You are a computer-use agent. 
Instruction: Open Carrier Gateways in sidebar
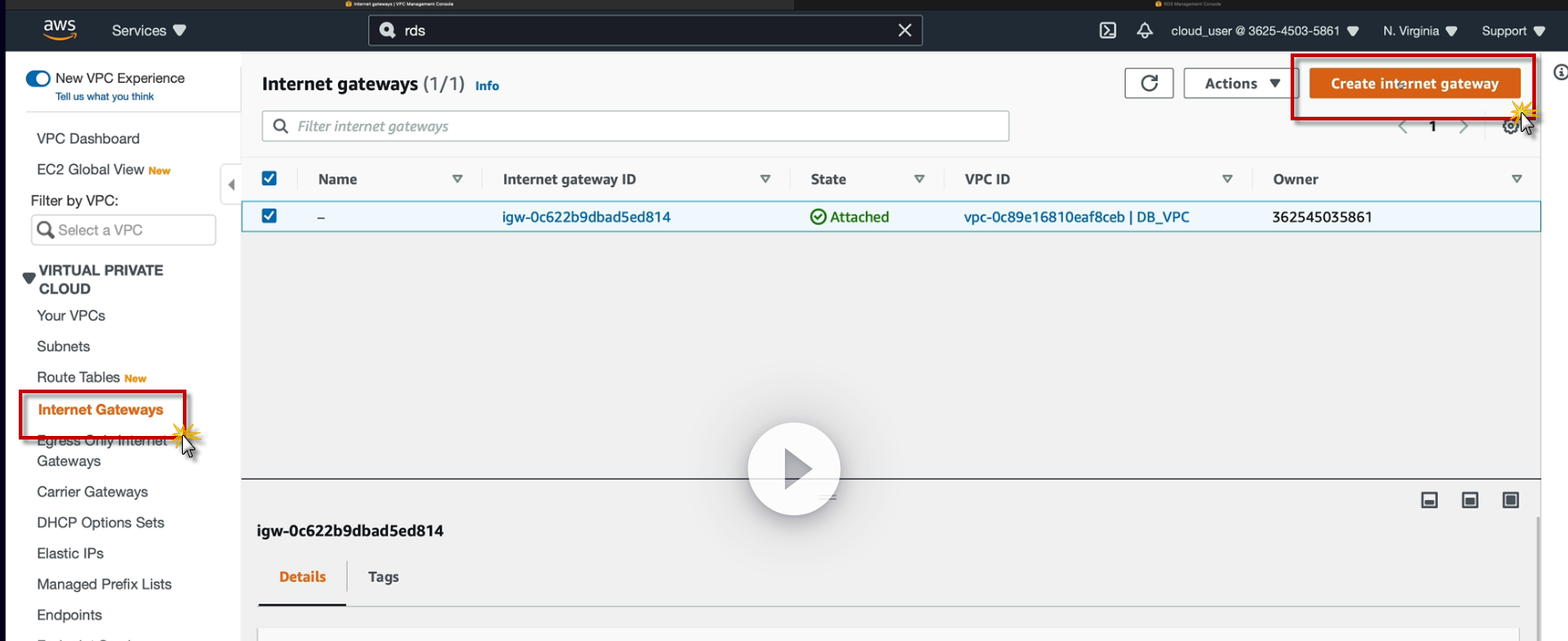point(92,491)
